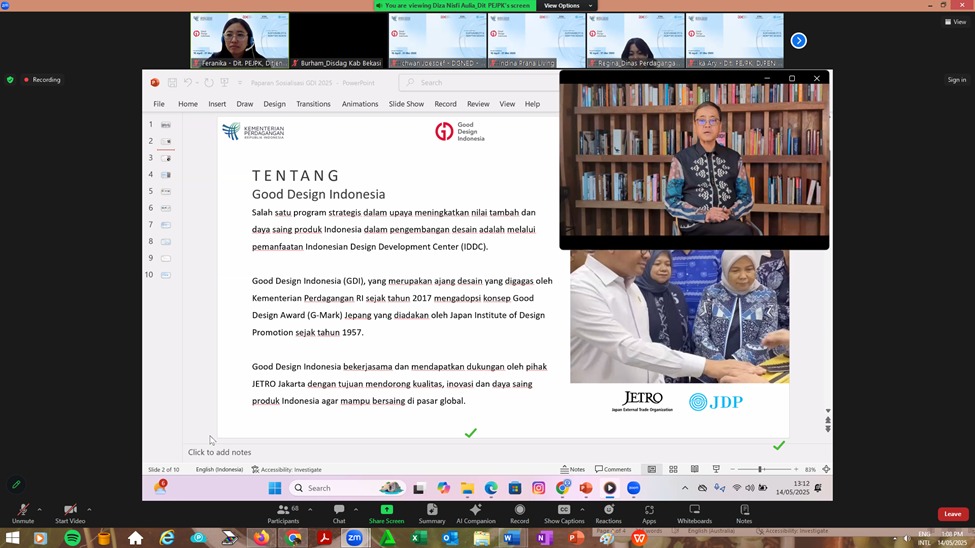Expand audio options arrow beside Unmute
The width and height of the screenshot is (975, 548).
[39, 509]
